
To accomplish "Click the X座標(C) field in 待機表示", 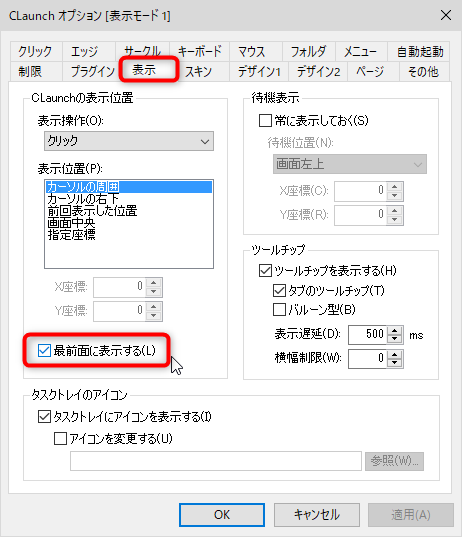I will point(361,191).
